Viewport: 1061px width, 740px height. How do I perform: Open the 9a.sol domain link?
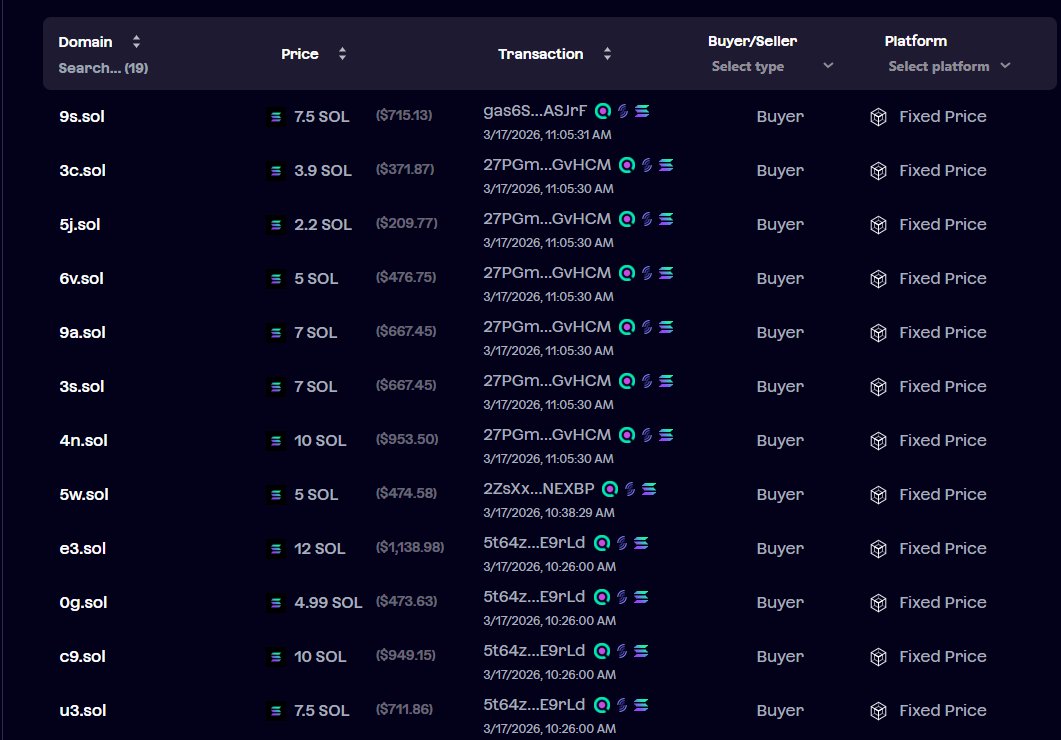[x=83, y=333]
